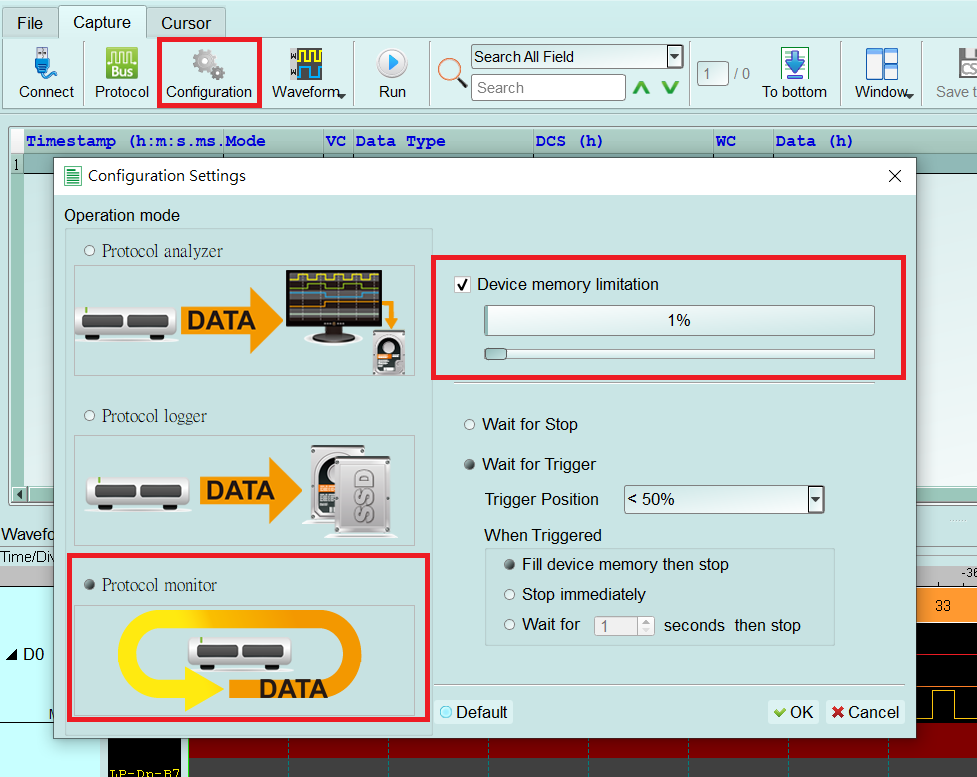Click the magnifier search icon
The image size is (977, 777).
452,72
